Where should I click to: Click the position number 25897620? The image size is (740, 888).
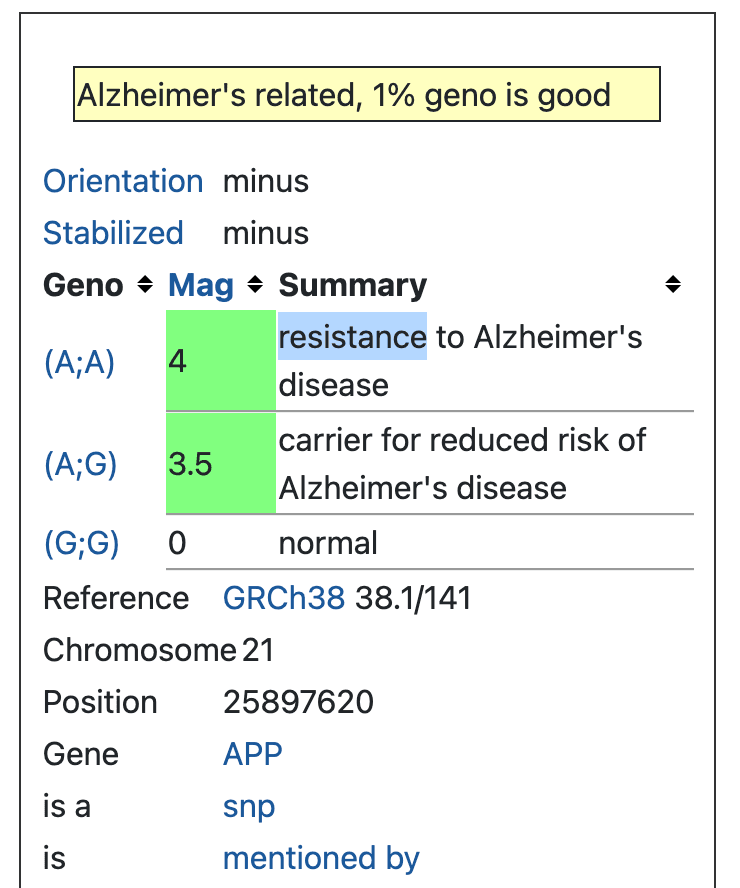pyautogui.click(x=298, y=702)
